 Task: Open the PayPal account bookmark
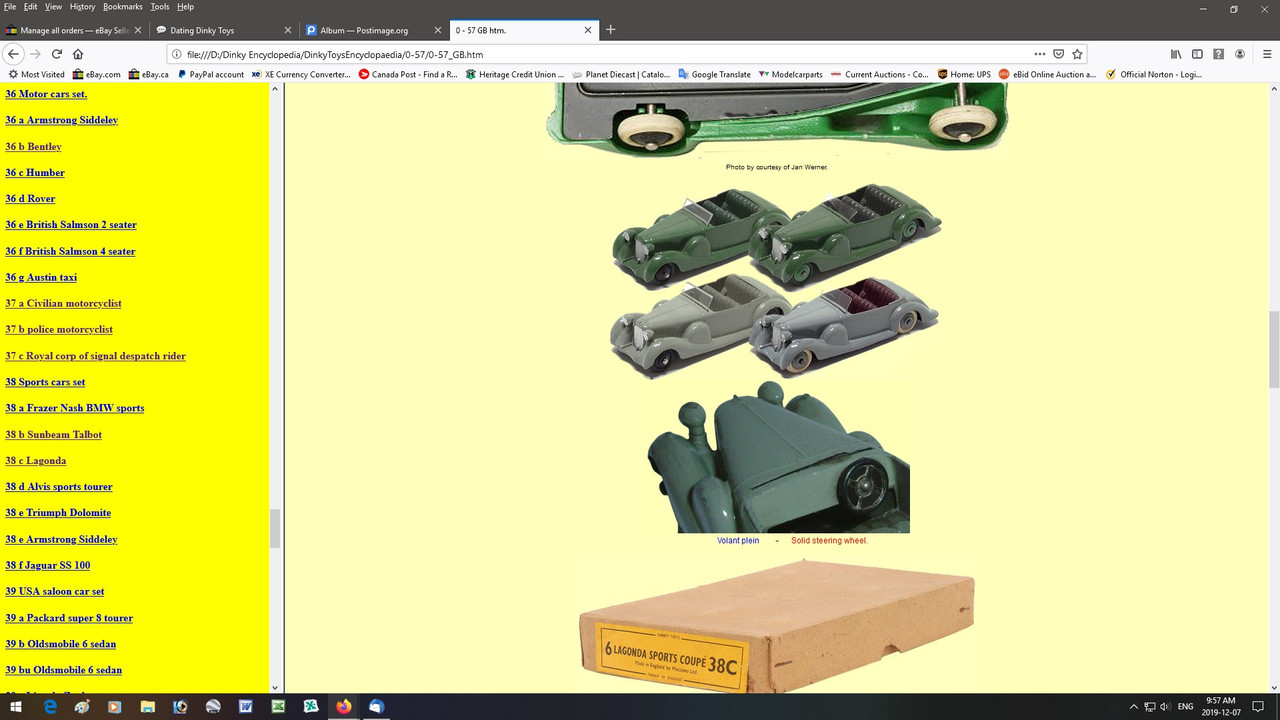click(210, 74)
